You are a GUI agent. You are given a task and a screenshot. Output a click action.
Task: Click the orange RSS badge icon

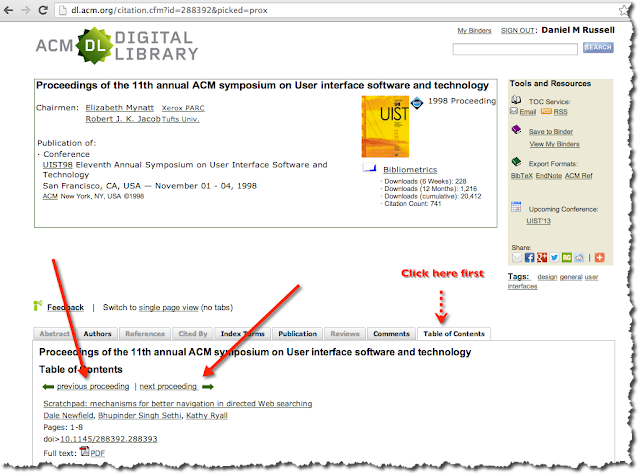pyautogui.click(x=546, y=111)
